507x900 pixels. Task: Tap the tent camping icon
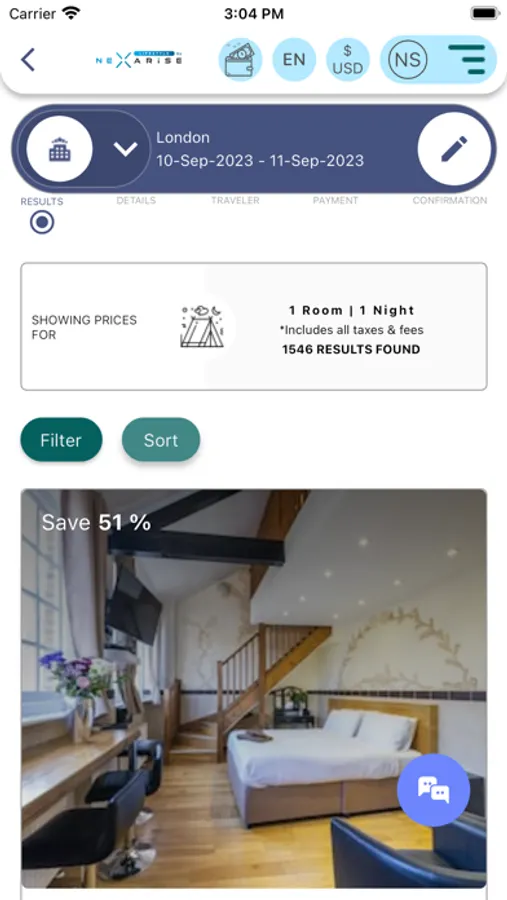pos(202,326)
